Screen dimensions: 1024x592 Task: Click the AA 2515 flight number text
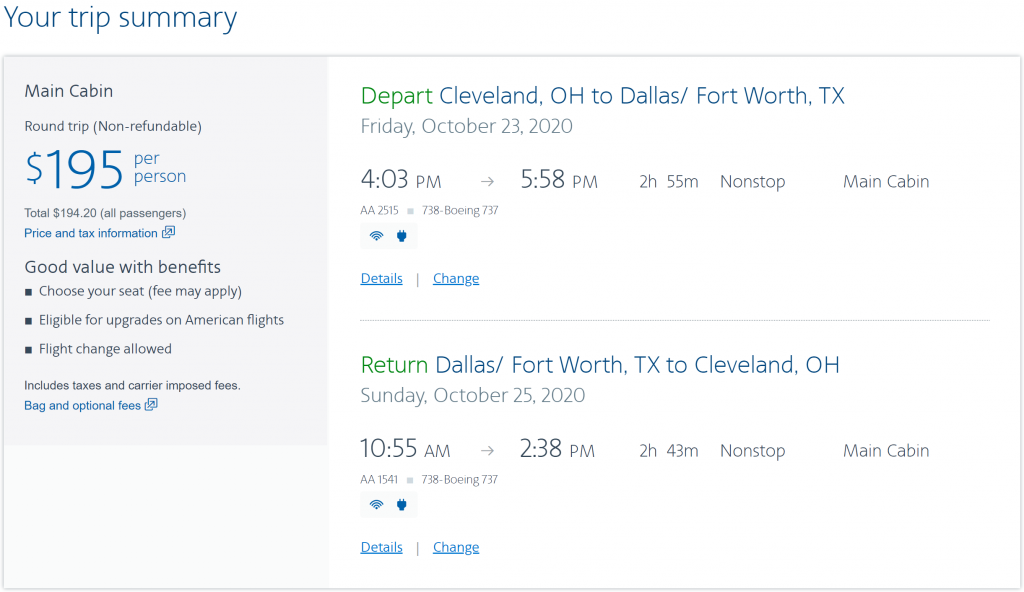[379, 210]
